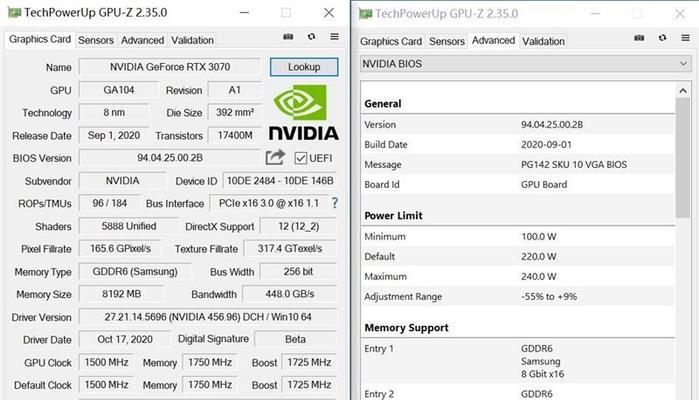Image resolution: width=699 pixels, height=400 pixels.
Task: Click the GPU Clock field 1500 MHz
Action: pos(107,362)
